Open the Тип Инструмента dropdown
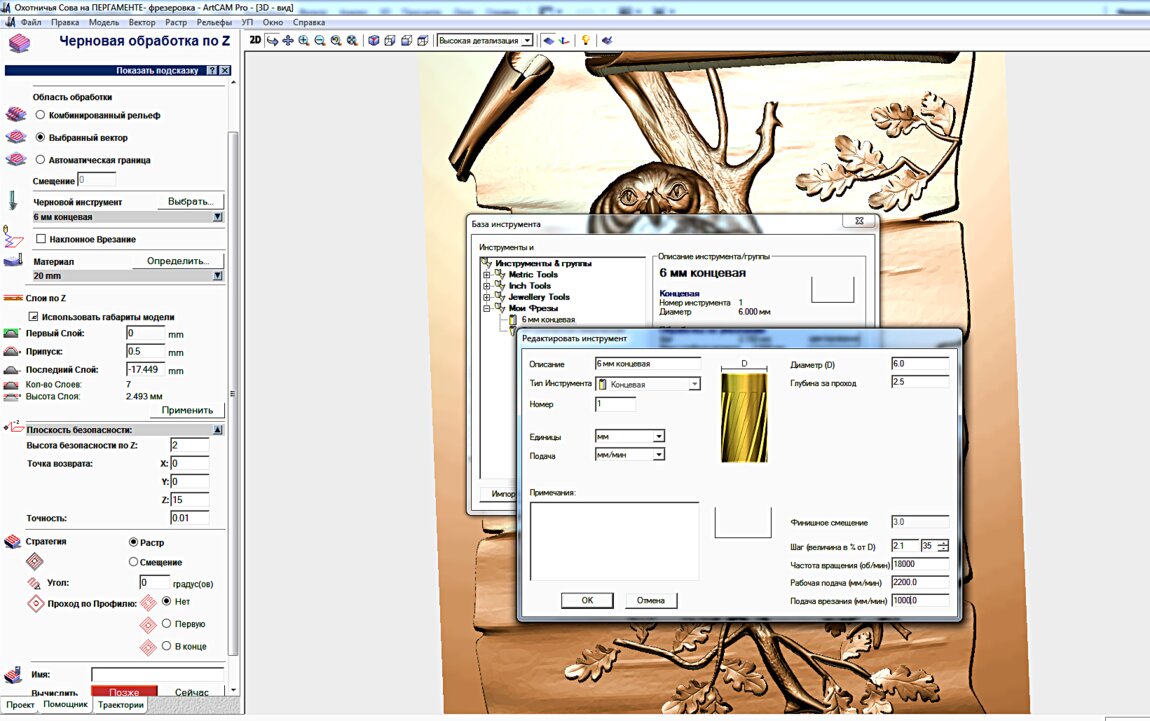 click(694, 384)
